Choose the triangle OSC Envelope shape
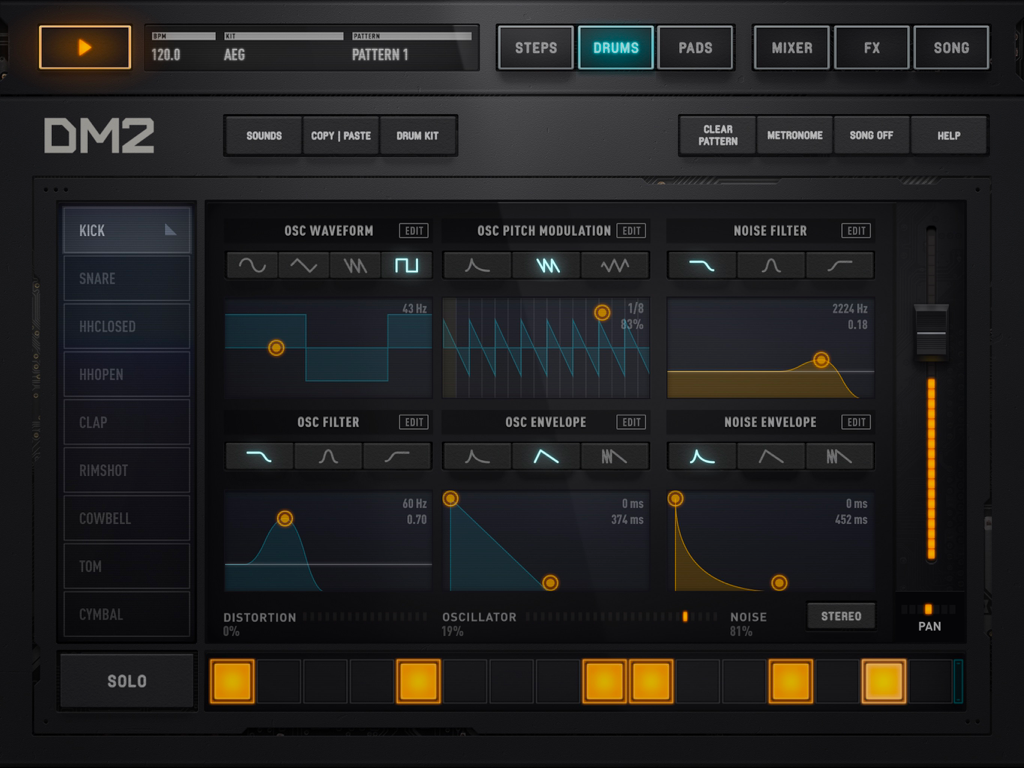The height and width of the screenshot is (768, 1024). pyautogui.click(x=545, y=456)
